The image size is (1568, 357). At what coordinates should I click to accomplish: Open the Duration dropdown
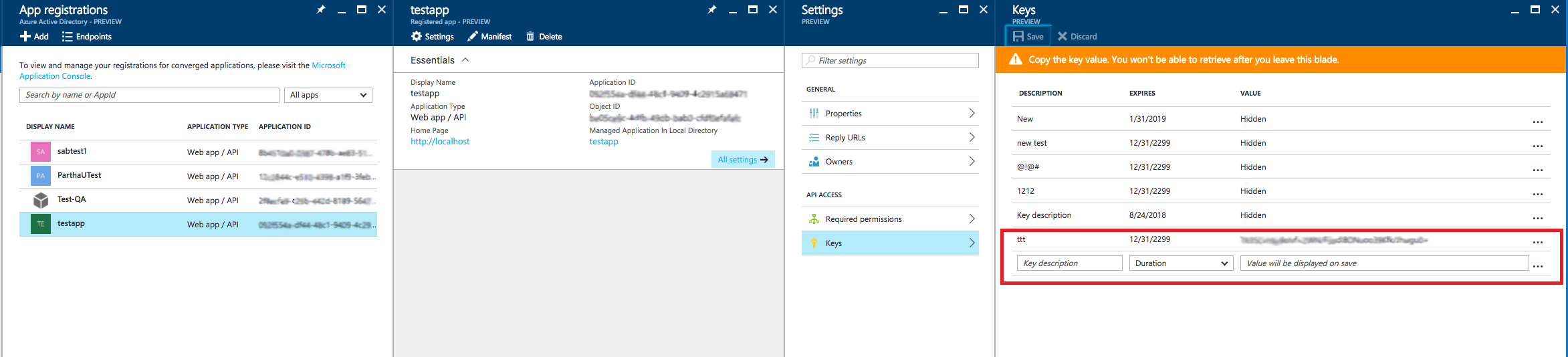click(x=1181, y=263)
